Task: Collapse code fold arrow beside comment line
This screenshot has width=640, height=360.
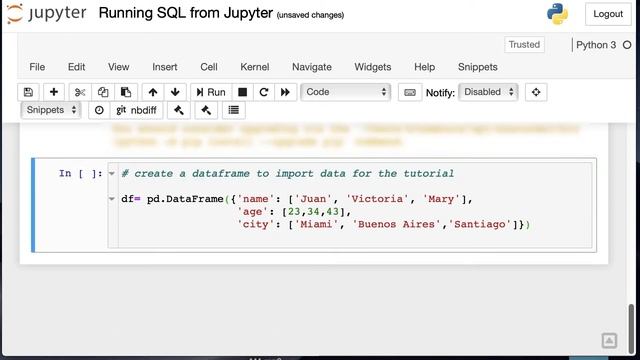Action: pos(111,173)
